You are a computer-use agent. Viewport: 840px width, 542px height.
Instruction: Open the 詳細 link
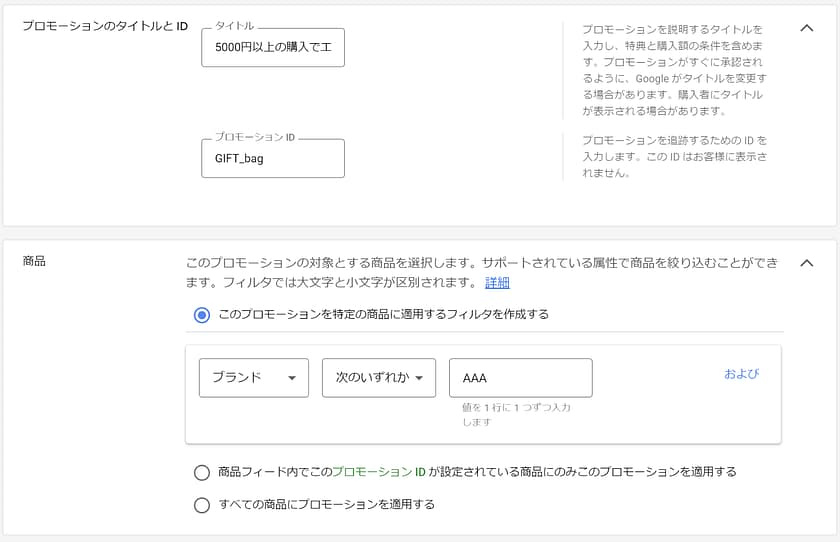[497, 283]
